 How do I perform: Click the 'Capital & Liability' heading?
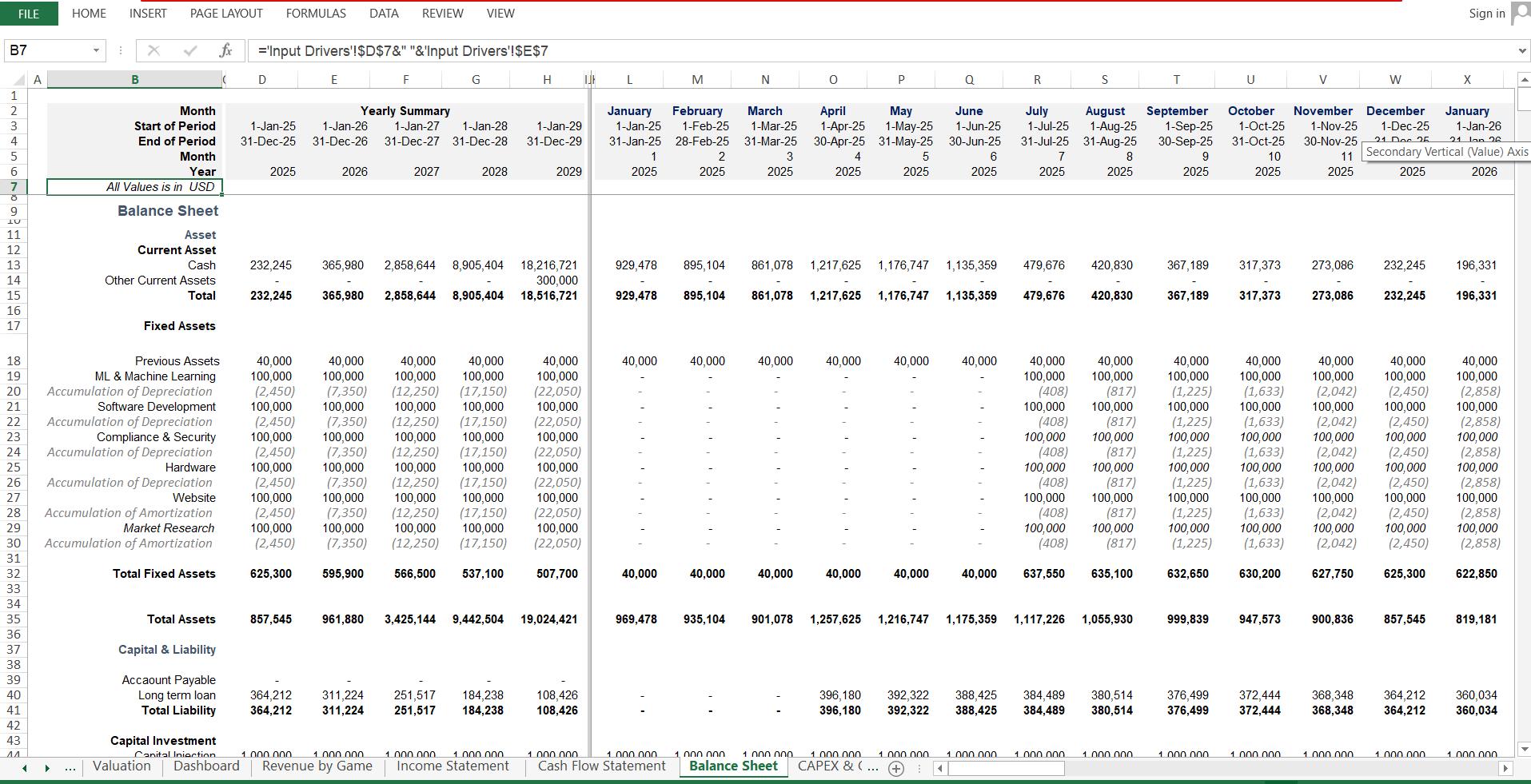(x=166, y=650)
